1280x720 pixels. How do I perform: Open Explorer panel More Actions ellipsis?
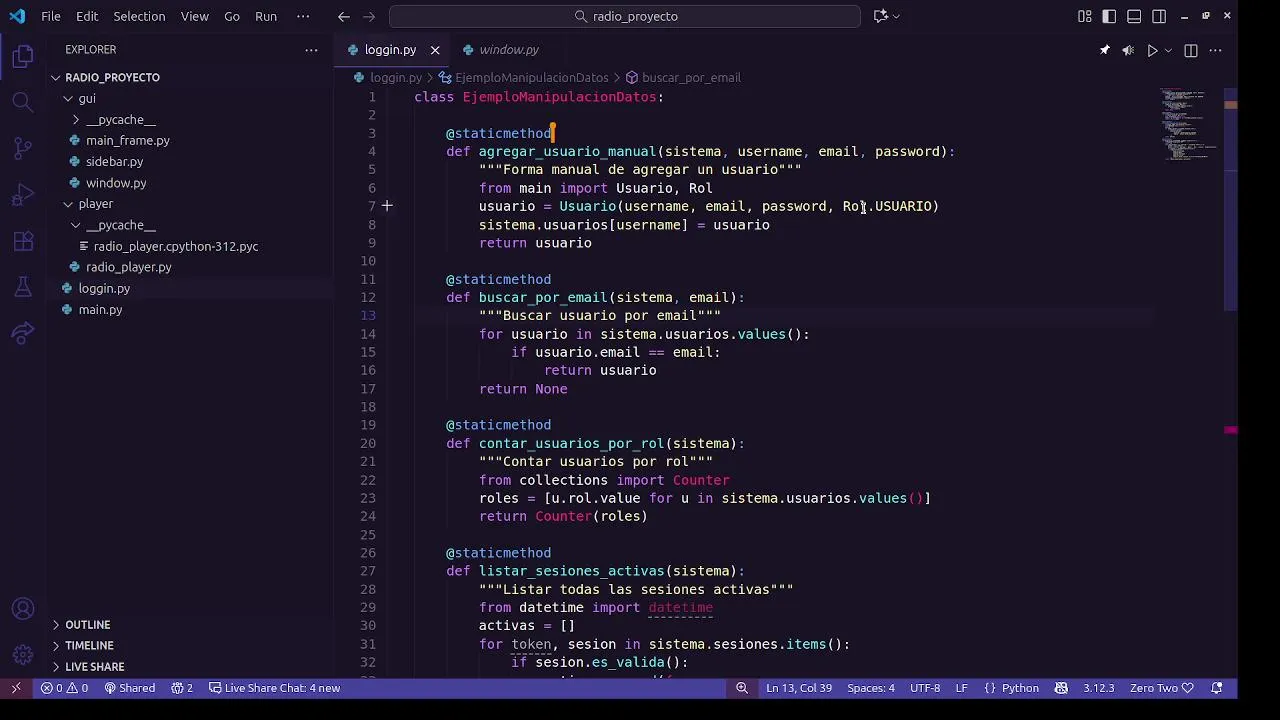(x=312, y=50)
